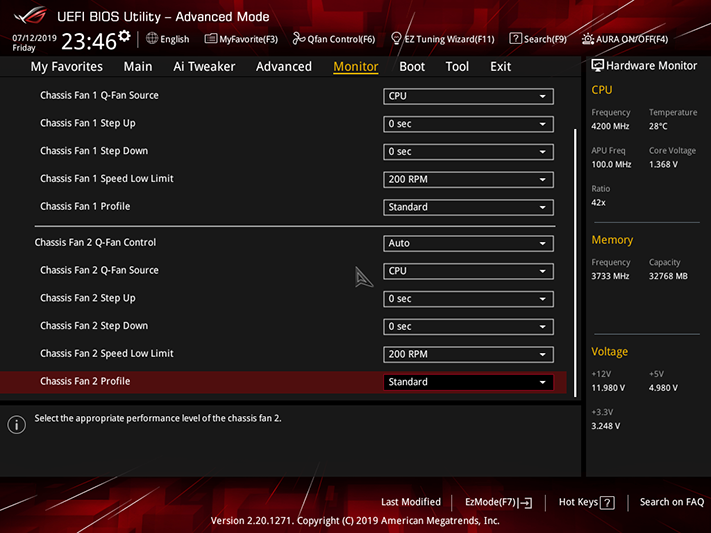711x533 pixels.
Task: Click the EzMode exit arrow icon
Action: coord(526,503)
